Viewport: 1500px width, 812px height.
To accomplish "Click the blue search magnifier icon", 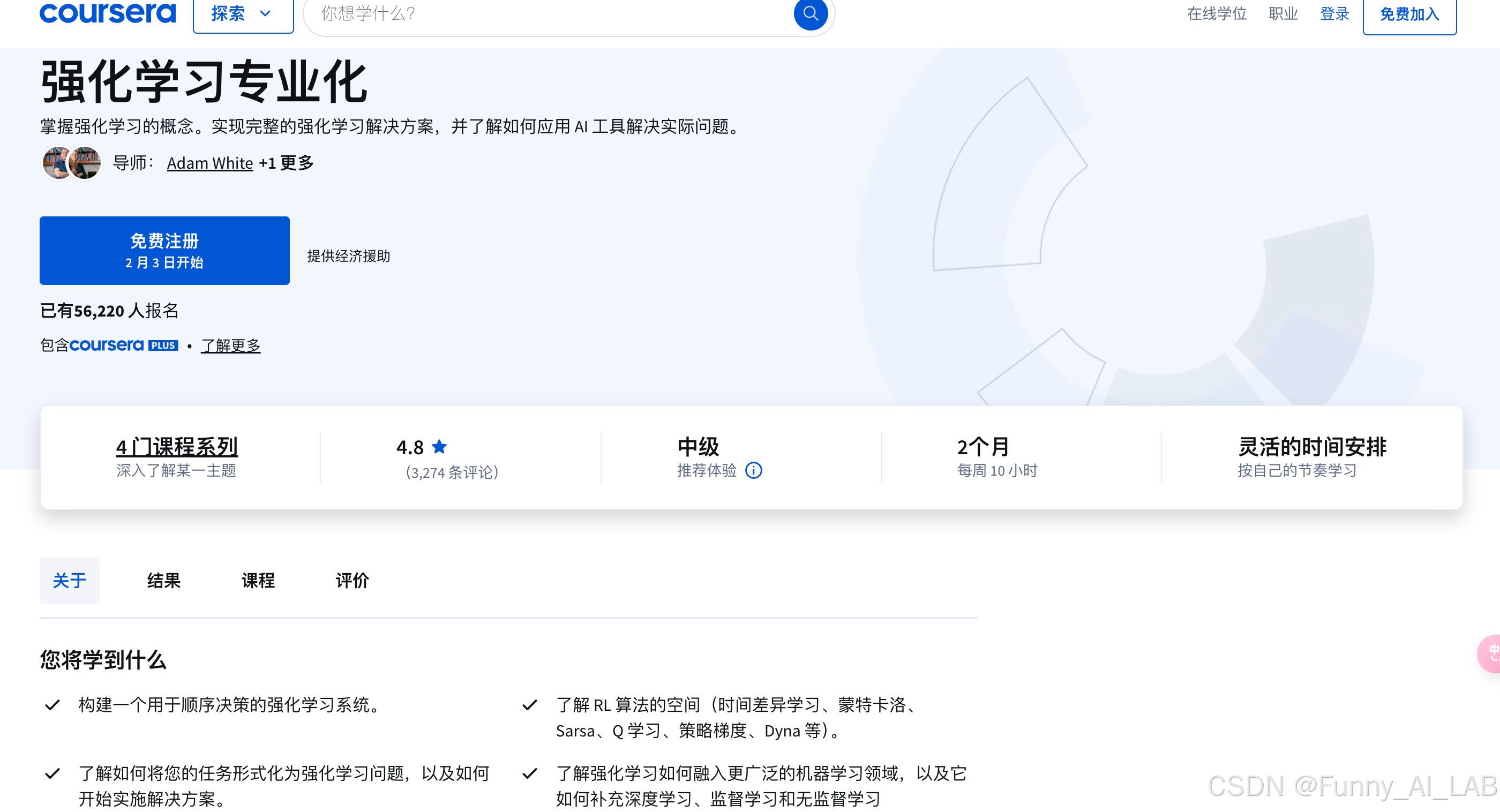I will click(810, 13).
